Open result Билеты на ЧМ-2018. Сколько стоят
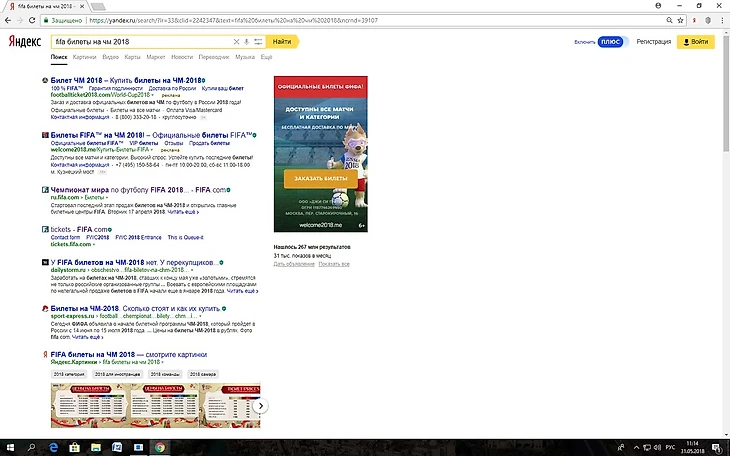Image resolution: width=730 pixels, height=456 pixels. (135, 308)
